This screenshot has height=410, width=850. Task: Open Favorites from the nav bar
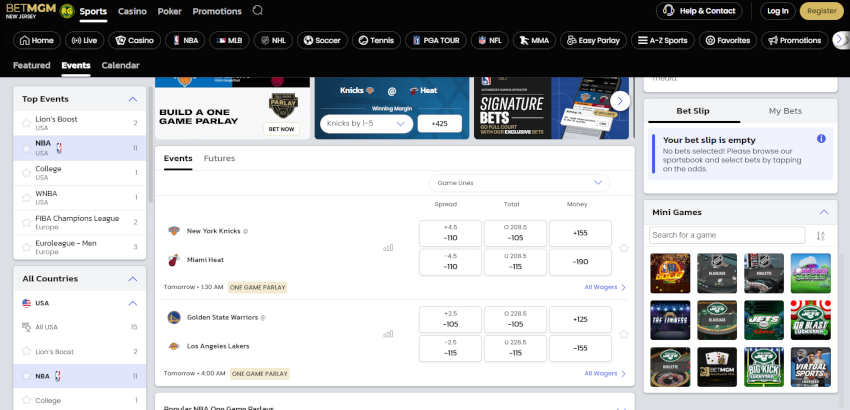(727, 40)
